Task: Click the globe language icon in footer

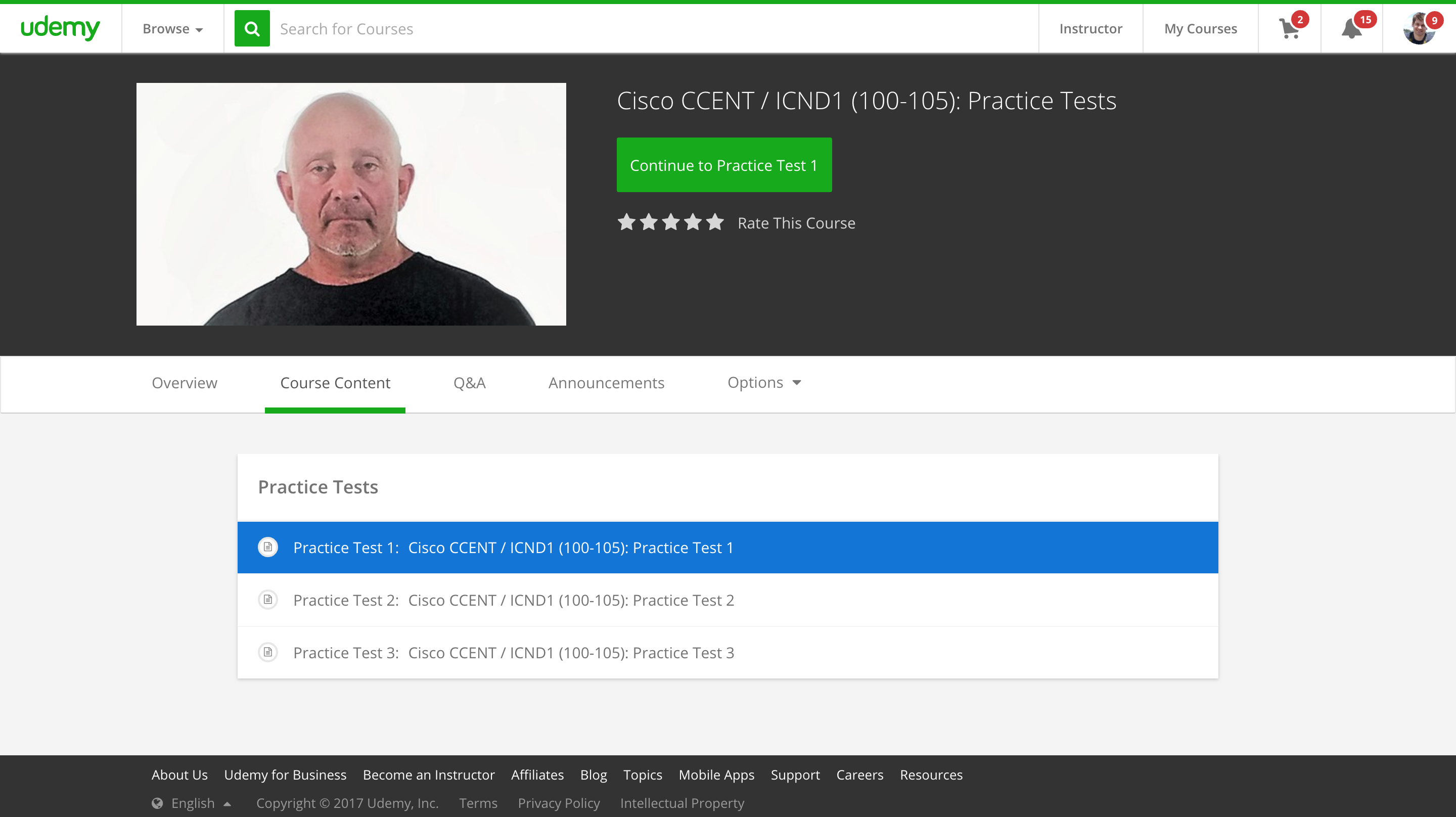Action: 157,803
